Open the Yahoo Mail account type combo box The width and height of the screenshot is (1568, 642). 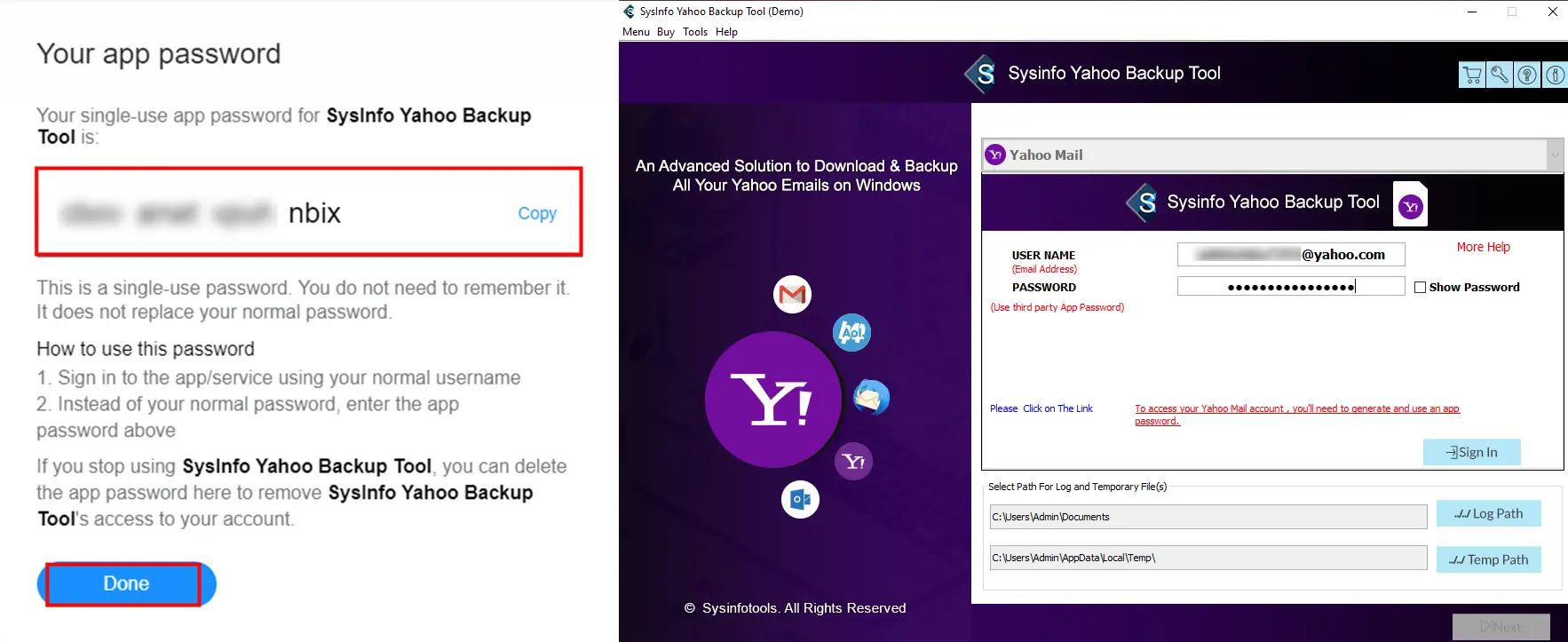click(1272, 155)
